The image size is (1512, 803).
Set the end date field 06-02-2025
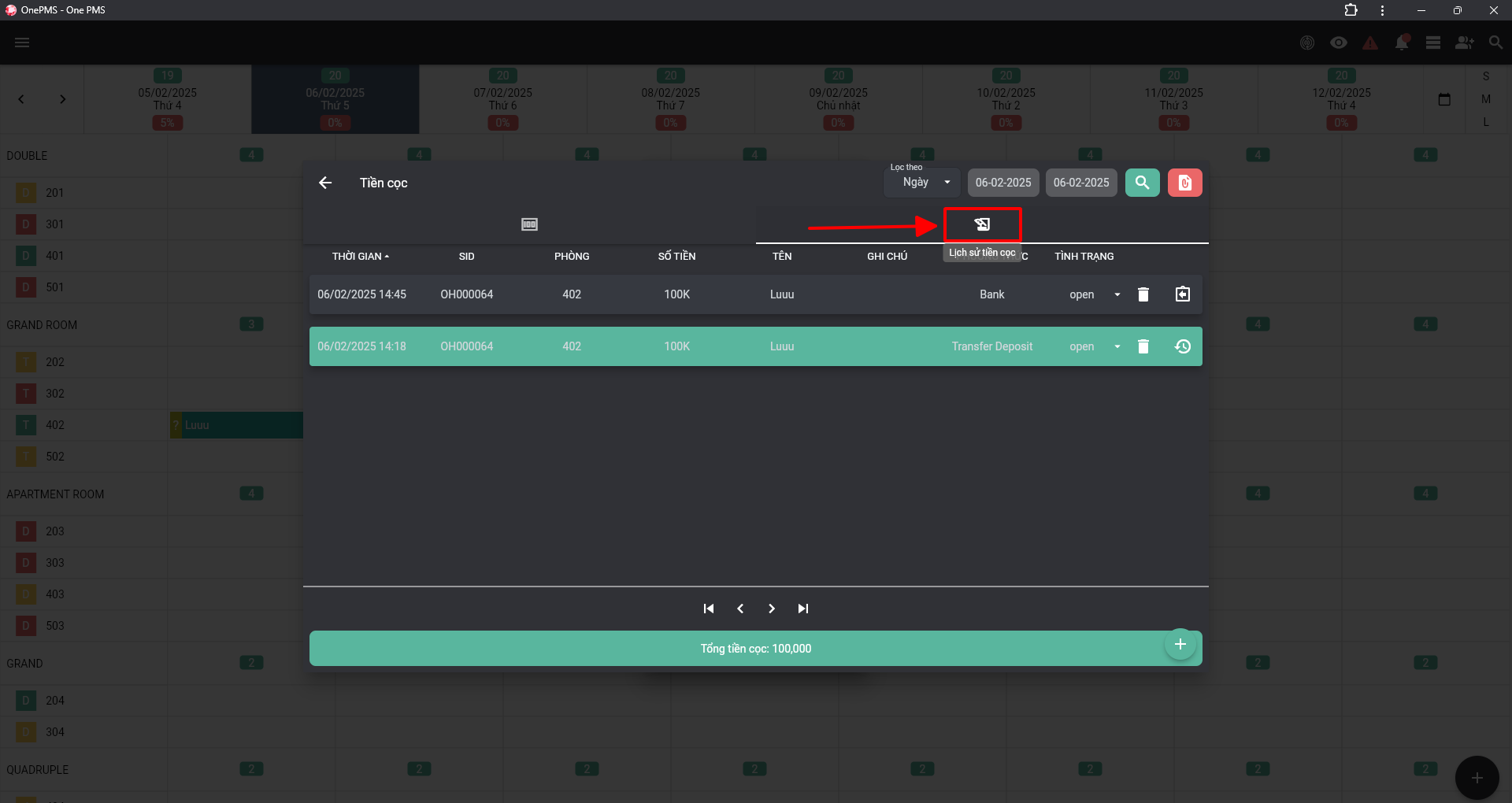tap(1081, 183)
